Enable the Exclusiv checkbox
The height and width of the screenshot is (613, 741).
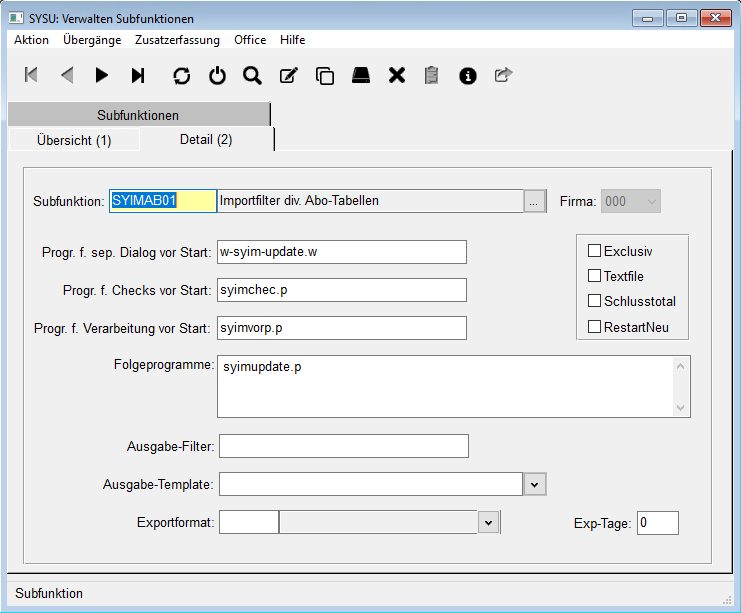point(595,251)
